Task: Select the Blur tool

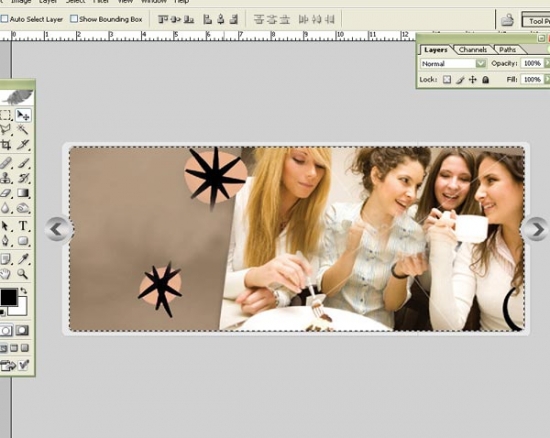Action: [5, 208]
